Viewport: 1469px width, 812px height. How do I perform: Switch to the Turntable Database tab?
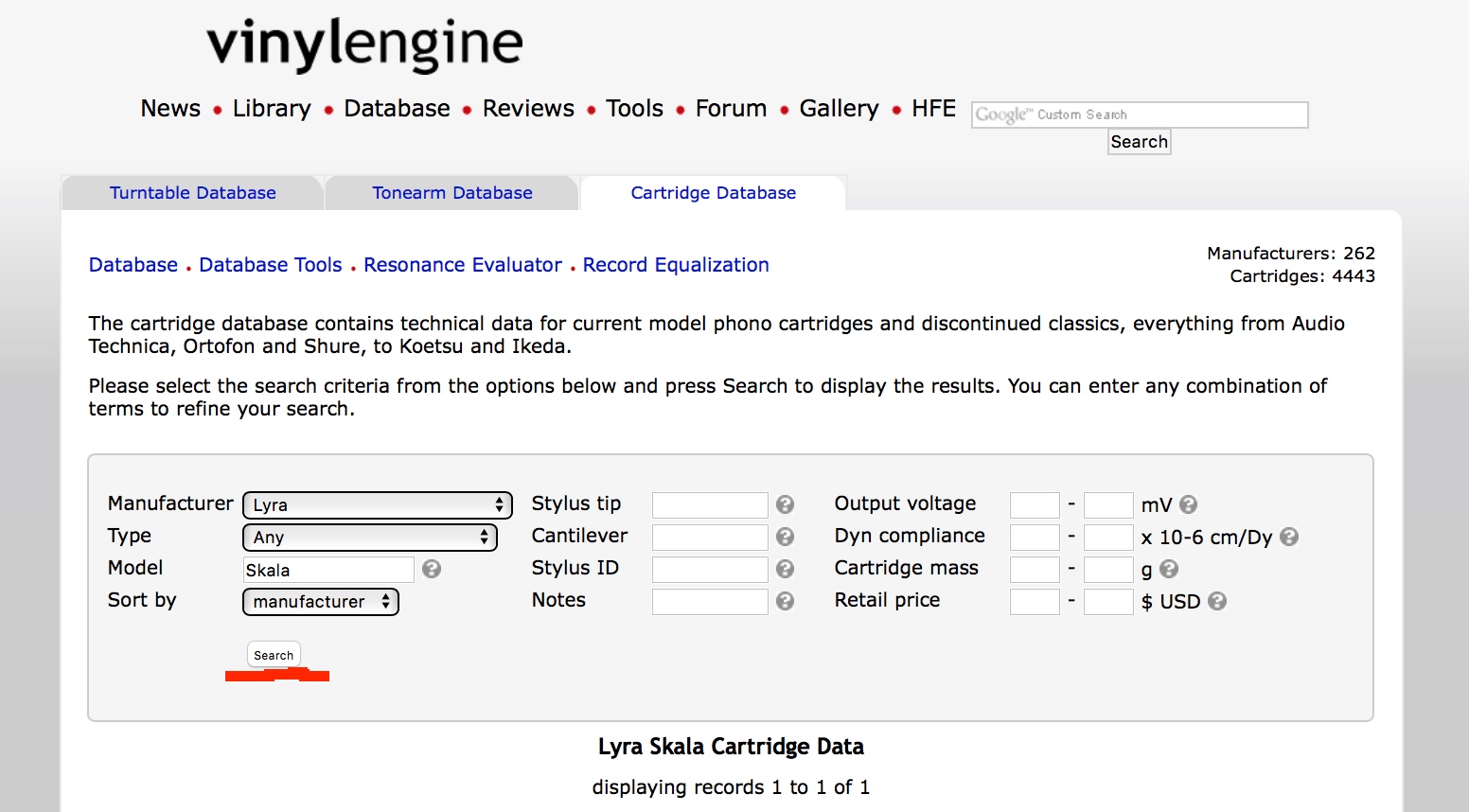click(193, 193)
